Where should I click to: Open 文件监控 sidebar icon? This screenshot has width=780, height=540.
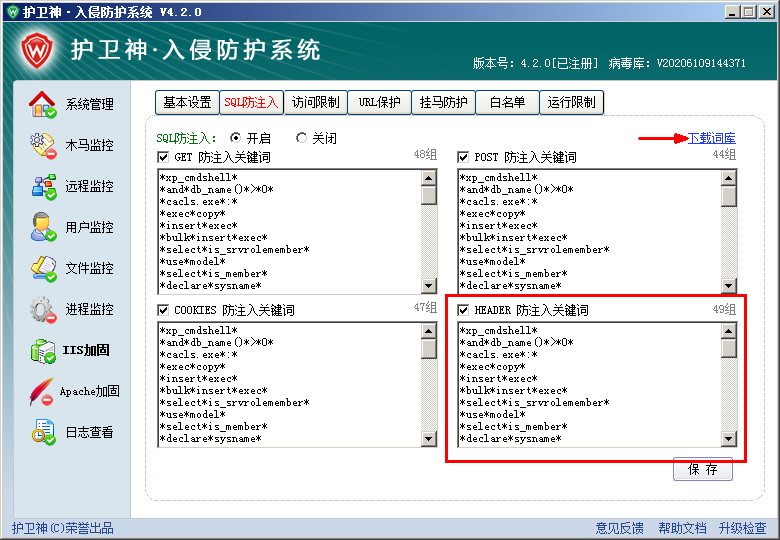click(x=43, y=268)
